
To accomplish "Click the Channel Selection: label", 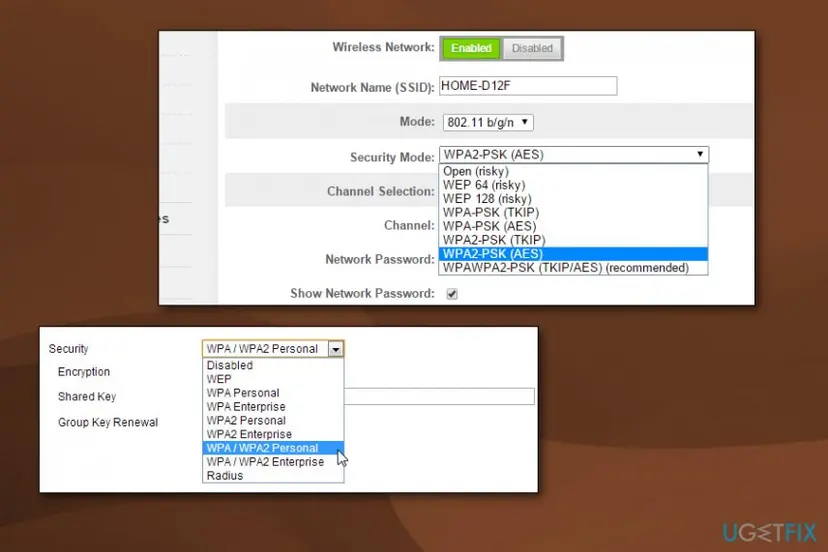I will coord(381,191).
